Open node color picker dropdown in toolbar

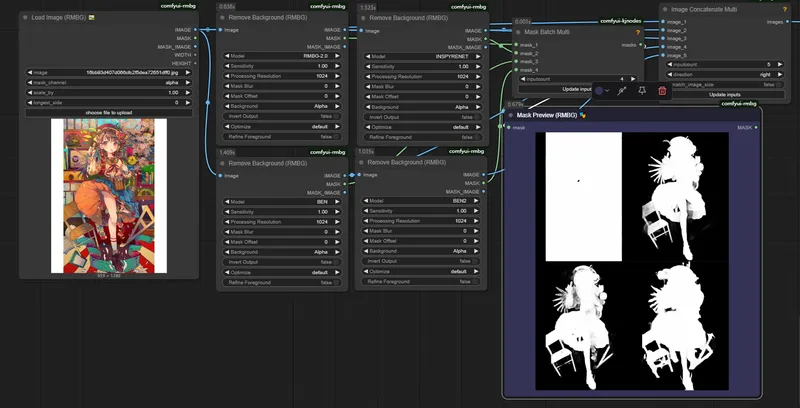[x=602, y=91]
